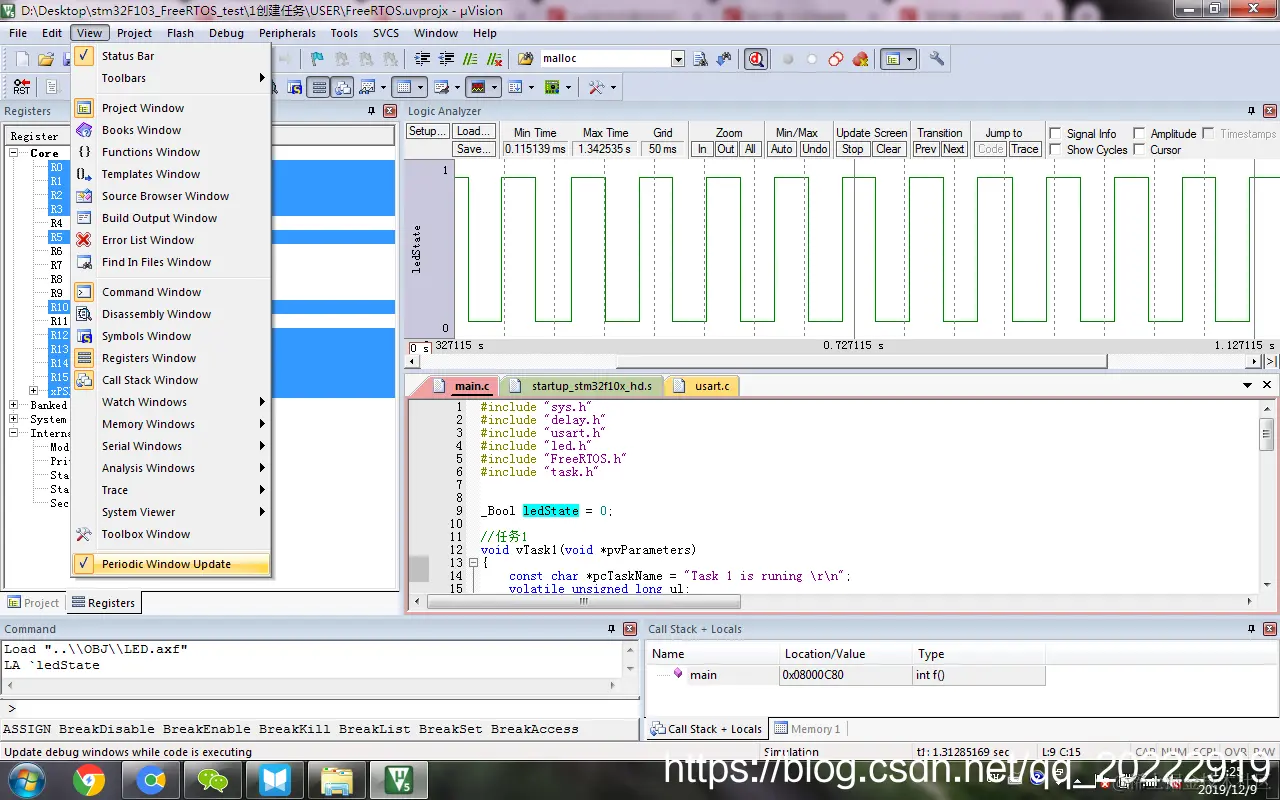Switch to the usart.c editor tab

[702, 386]
